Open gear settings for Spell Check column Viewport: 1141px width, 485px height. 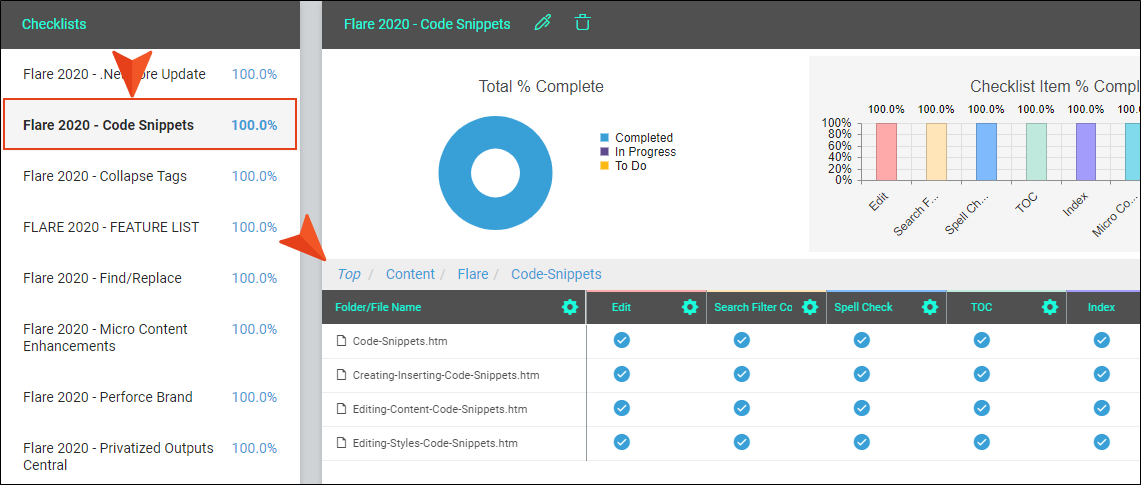click(930, 307)
